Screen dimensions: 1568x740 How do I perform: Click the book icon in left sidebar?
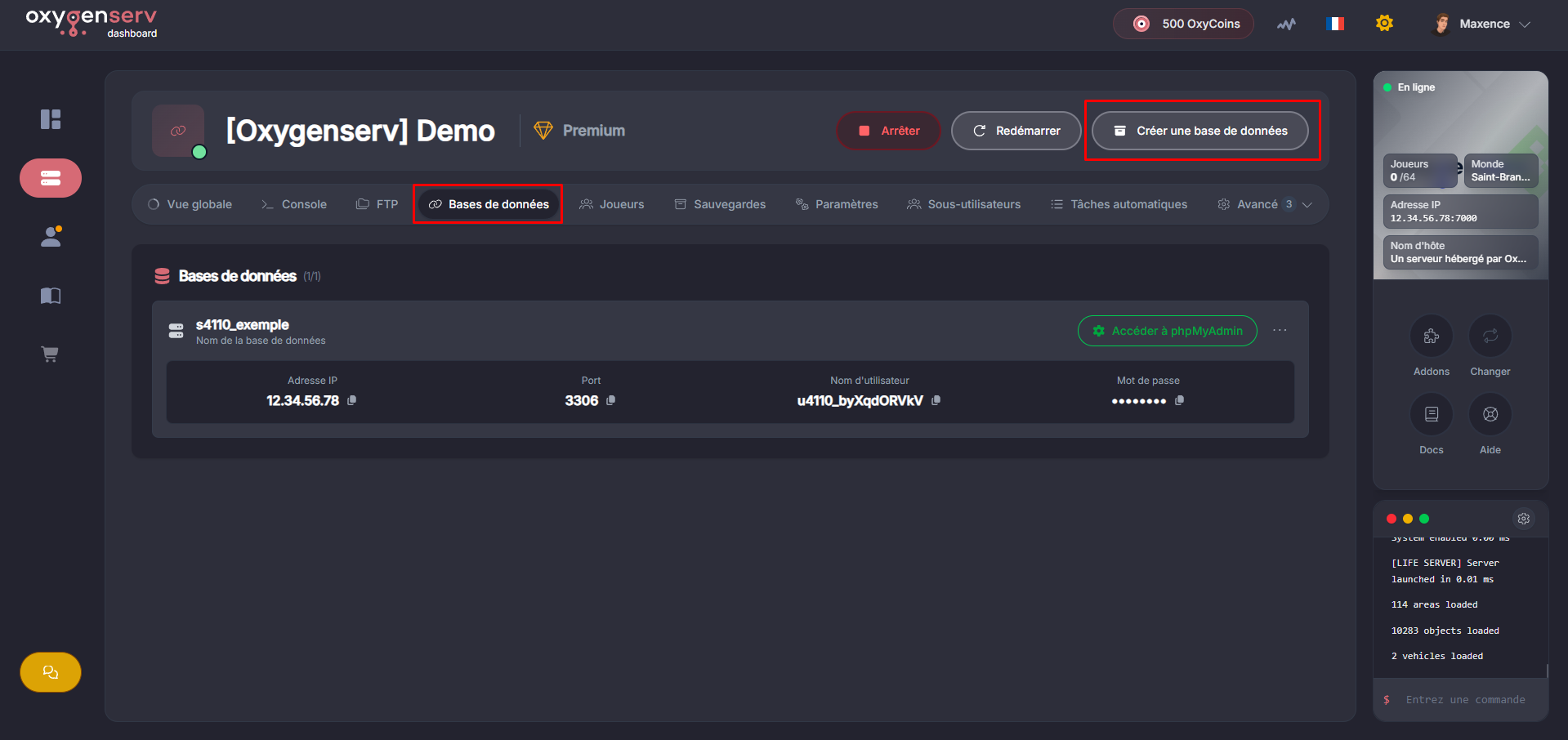tap(51, 296)
